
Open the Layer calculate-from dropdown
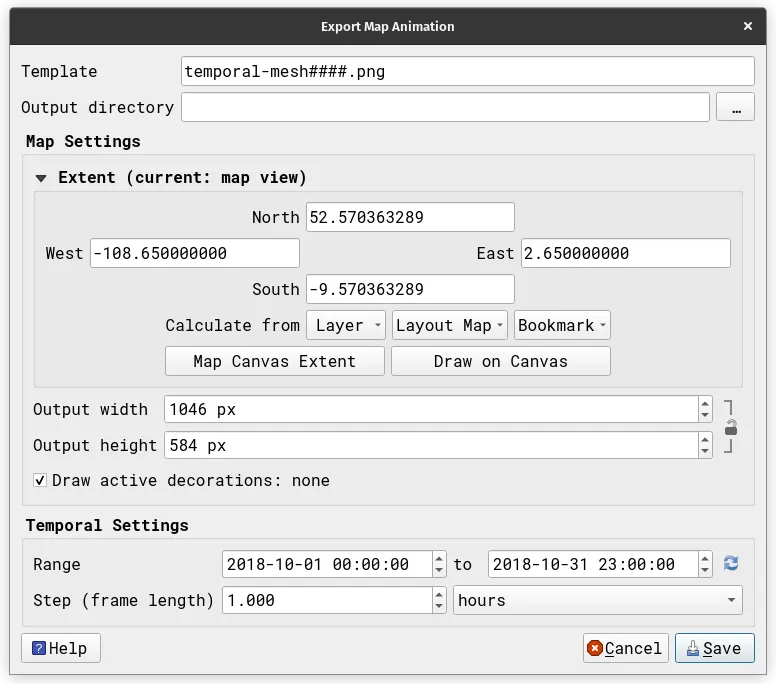345,325
